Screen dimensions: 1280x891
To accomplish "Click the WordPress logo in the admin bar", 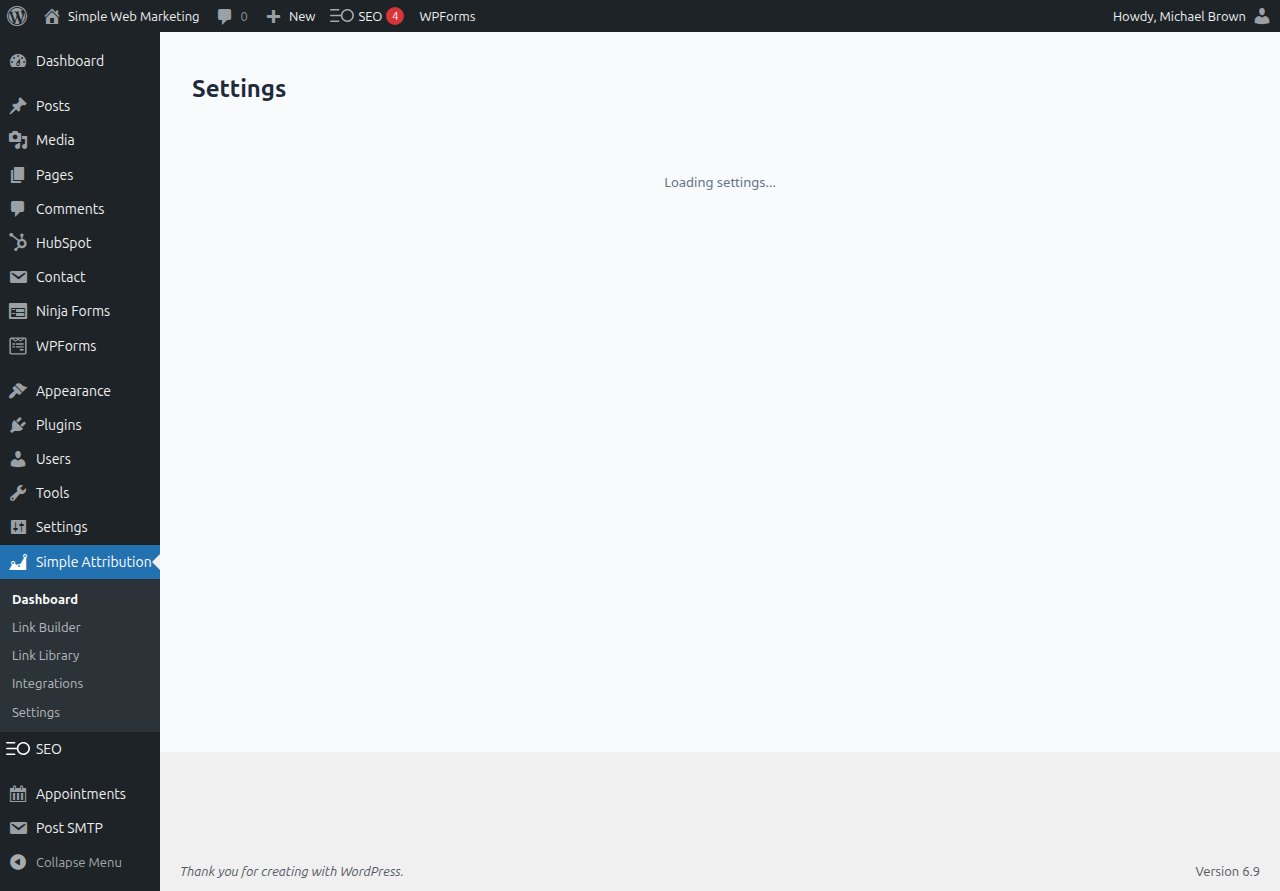I will (x=16, y=16).
